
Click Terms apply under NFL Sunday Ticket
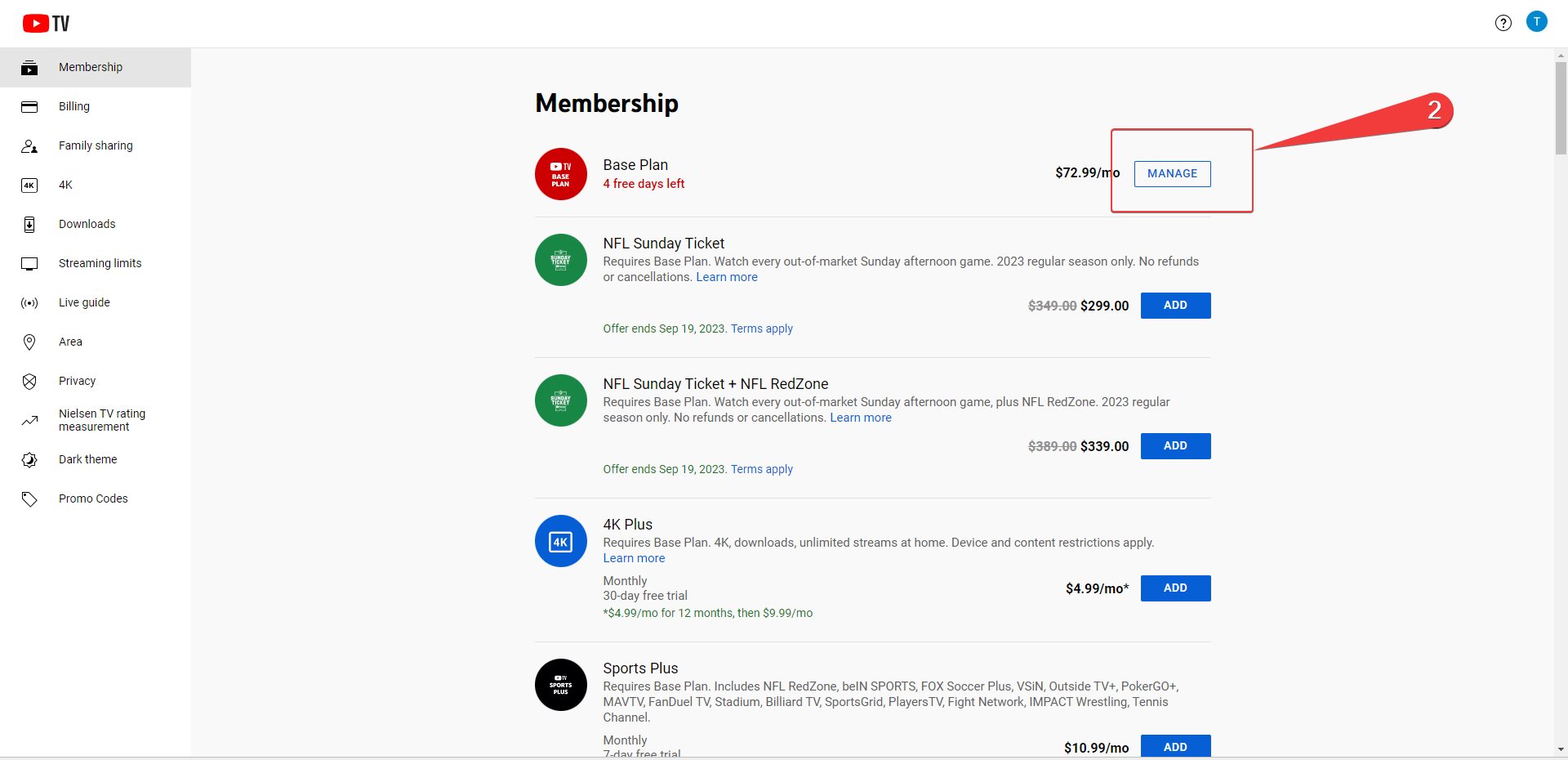[x=761, y=328]
